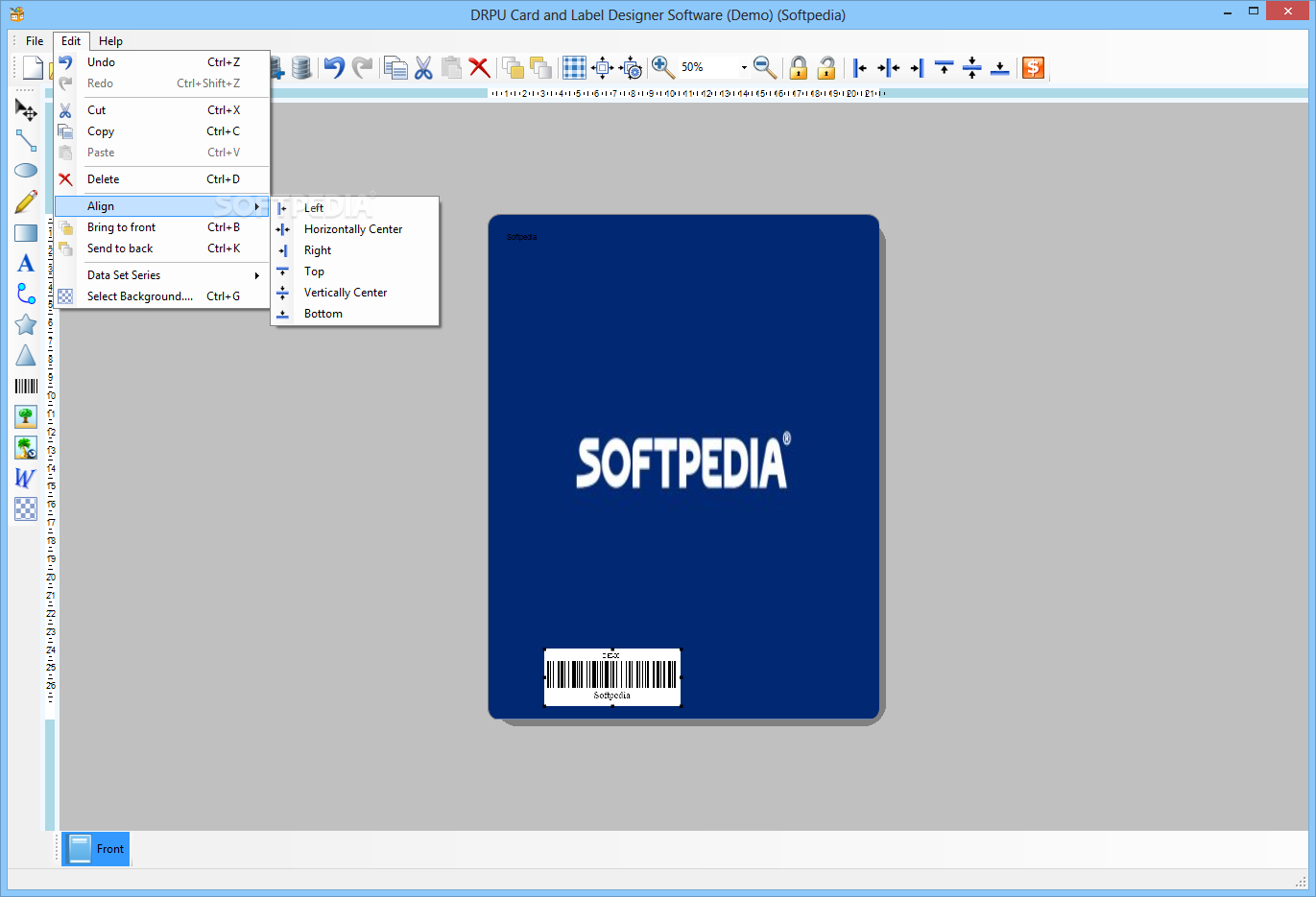Screen dimensions: 1316x897
Task: Select the Pencil tool
Action: pyautogui.click(x=26, y=201)
